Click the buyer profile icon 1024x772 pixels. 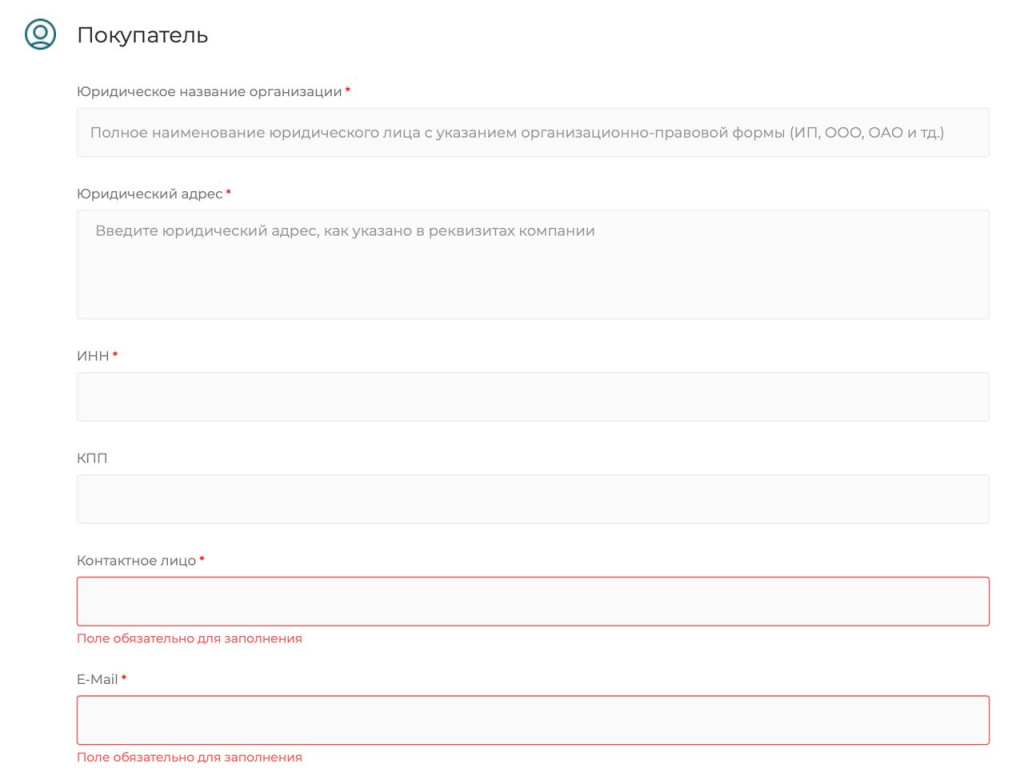(40, 35)
